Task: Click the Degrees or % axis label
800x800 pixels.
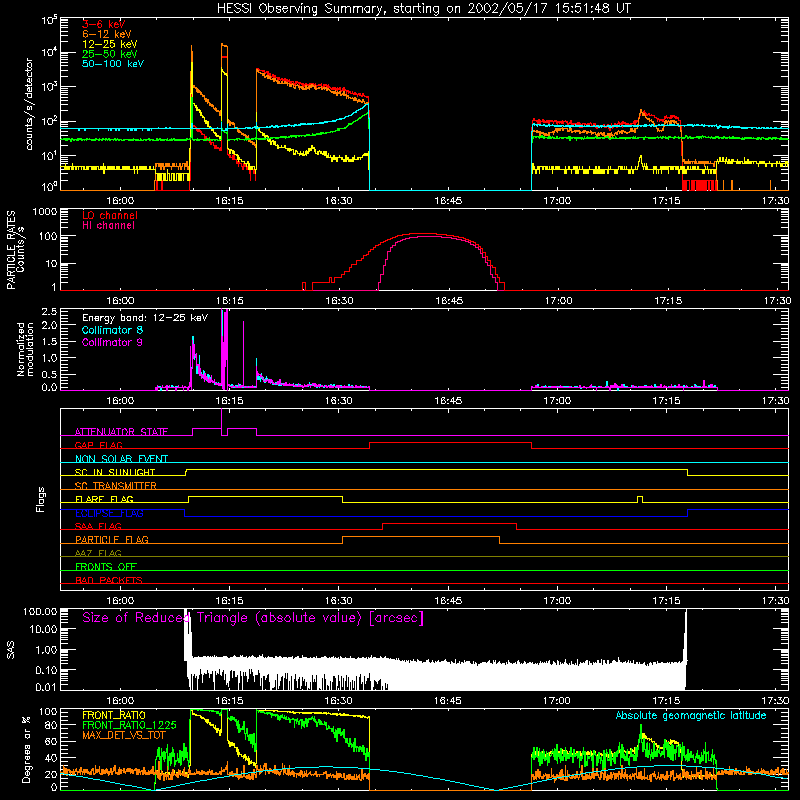Action: click(x=26, y=749)
